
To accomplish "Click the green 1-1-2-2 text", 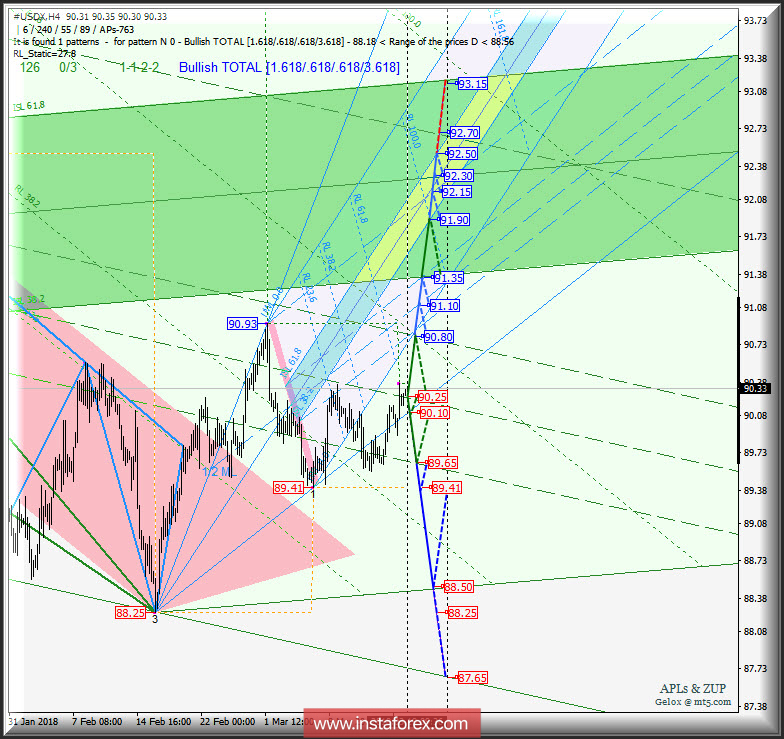I will click(x=140, y=67).
